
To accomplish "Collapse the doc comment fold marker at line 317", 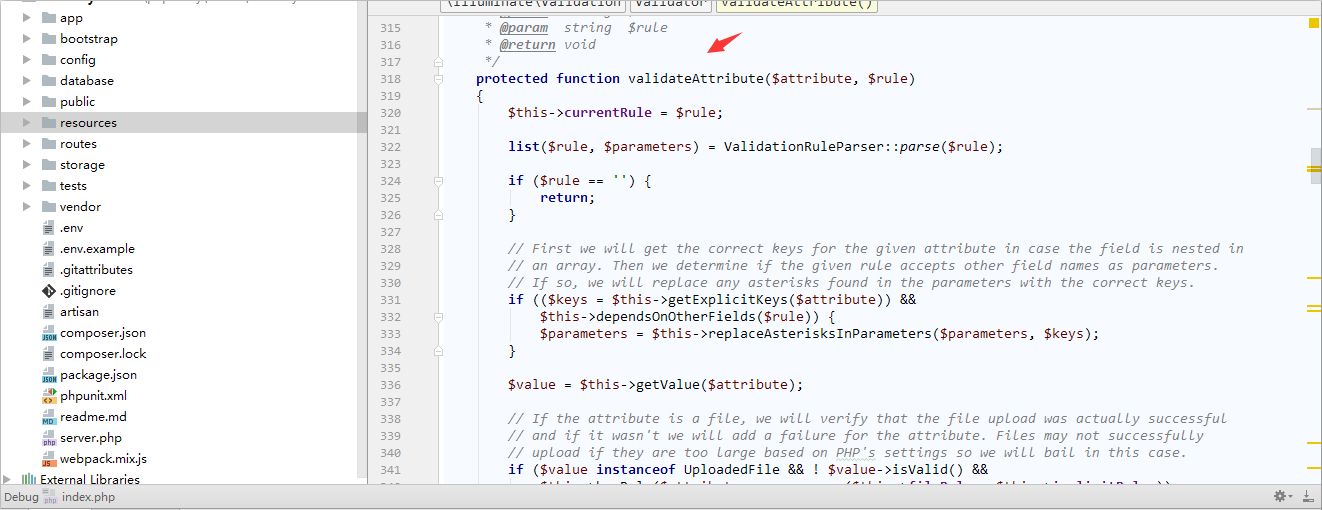I will (438, 62).
